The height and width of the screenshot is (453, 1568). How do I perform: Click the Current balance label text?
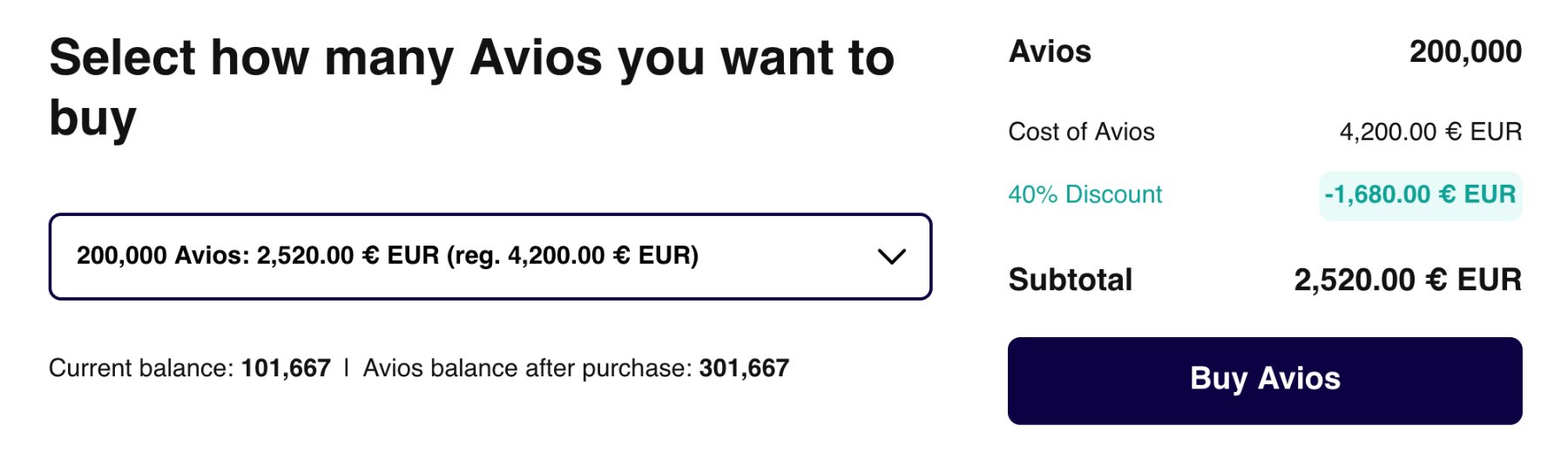point(140,368)
